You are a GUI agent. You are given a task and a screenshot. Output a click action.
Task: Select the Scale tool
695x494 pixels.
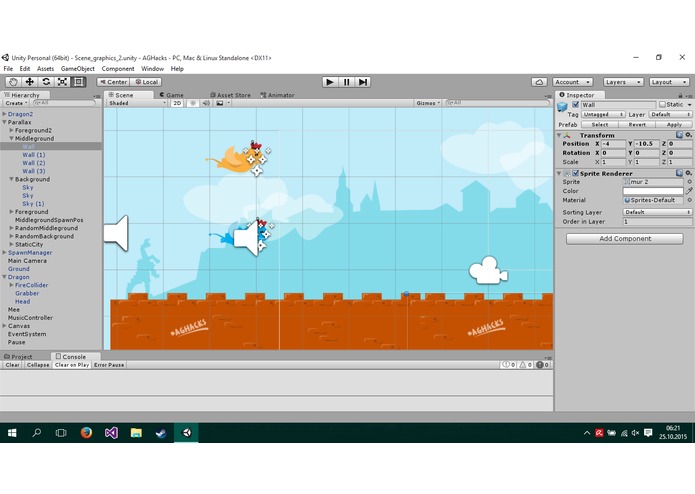(62, 82)
